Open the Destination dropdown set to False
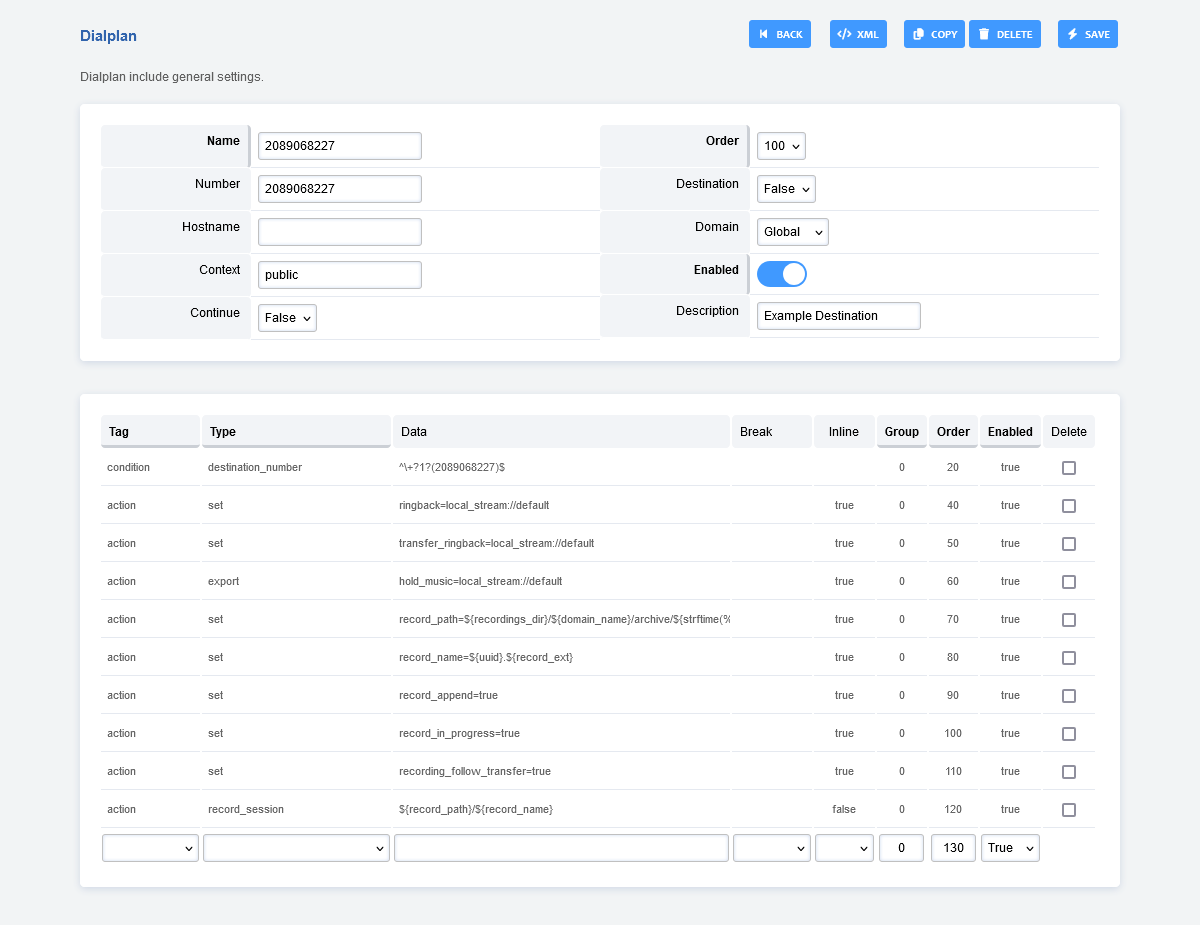The height and width of the screenshot is (925, 1200). [x=785, y=189]
